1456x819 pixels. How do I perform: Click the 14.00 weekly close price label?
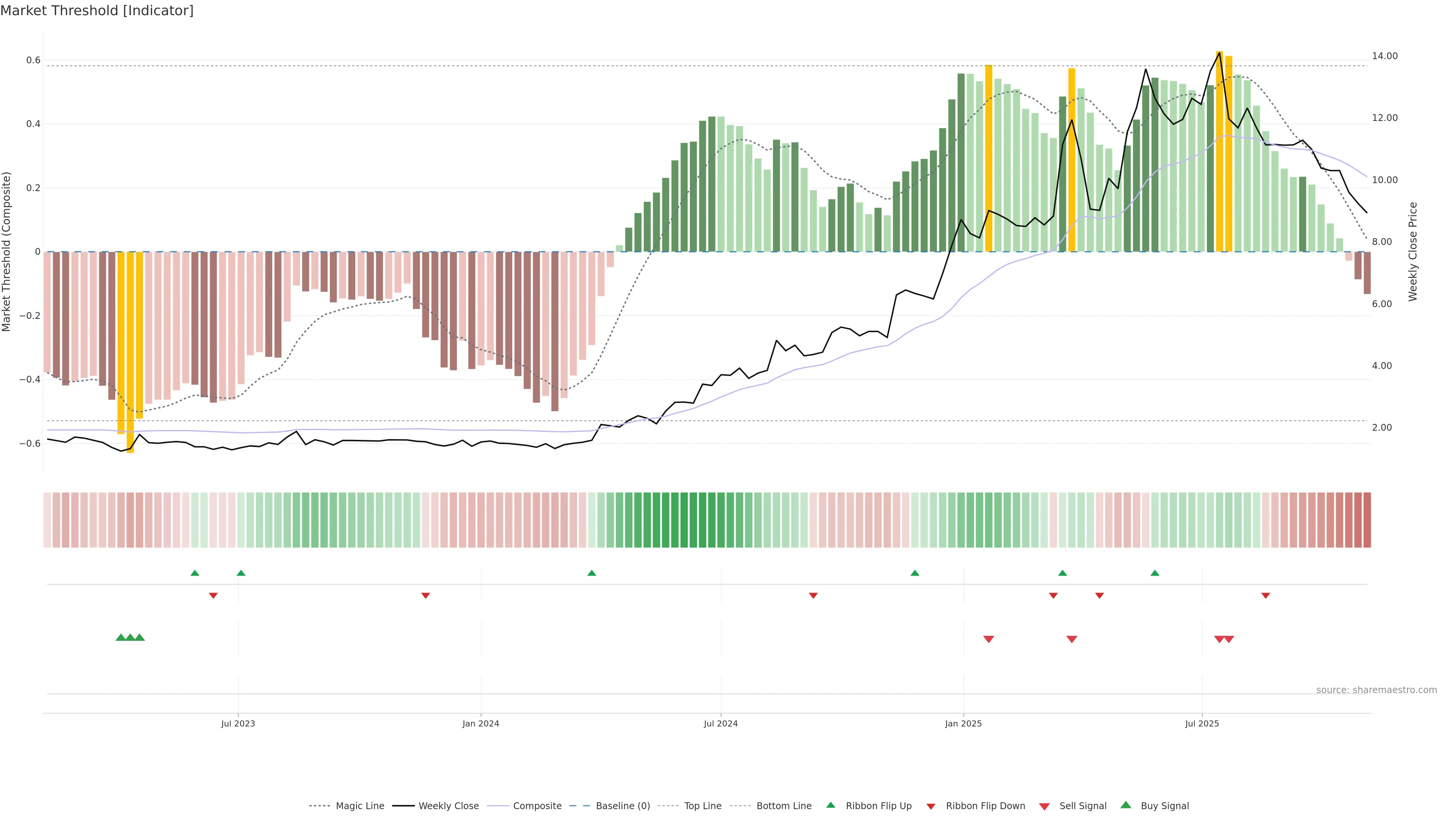(1384, 56)
